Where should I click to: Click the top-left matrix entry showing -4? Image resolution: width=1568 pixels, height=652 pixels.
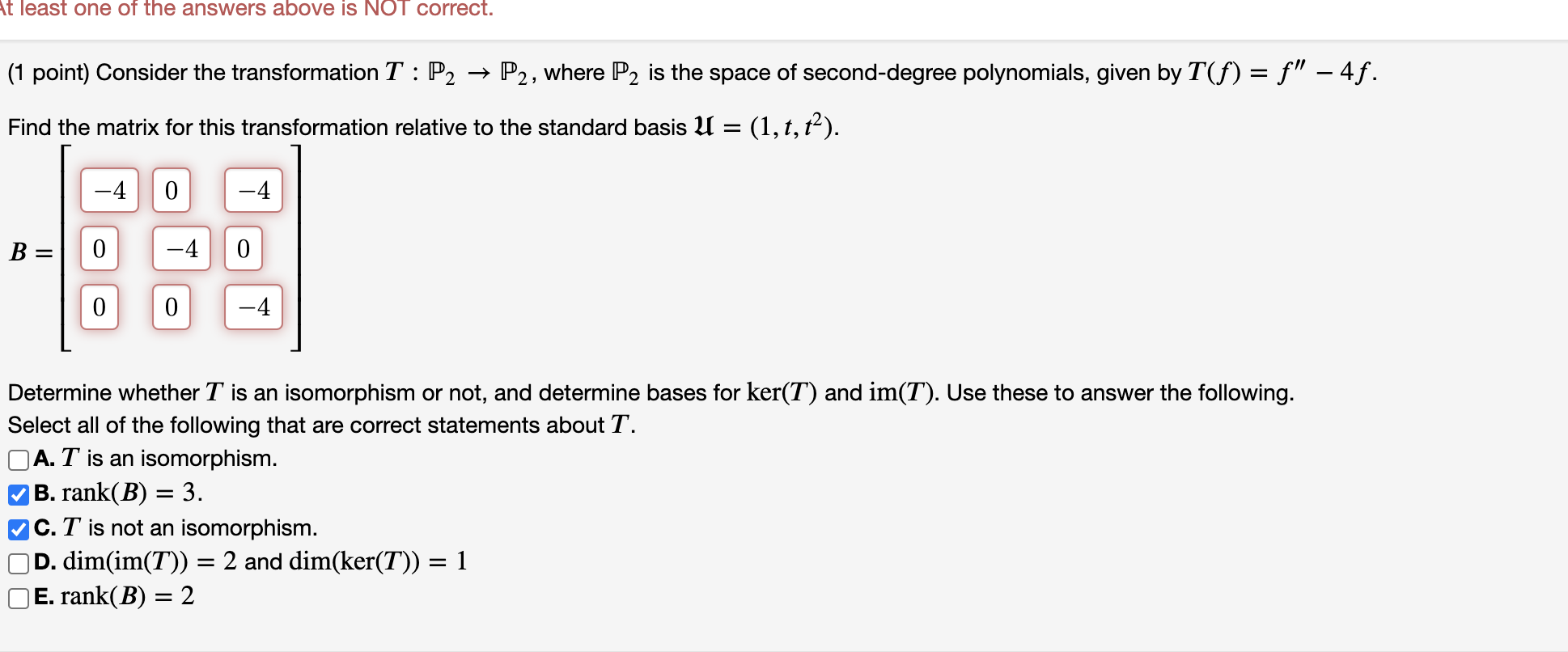point(108,190)
